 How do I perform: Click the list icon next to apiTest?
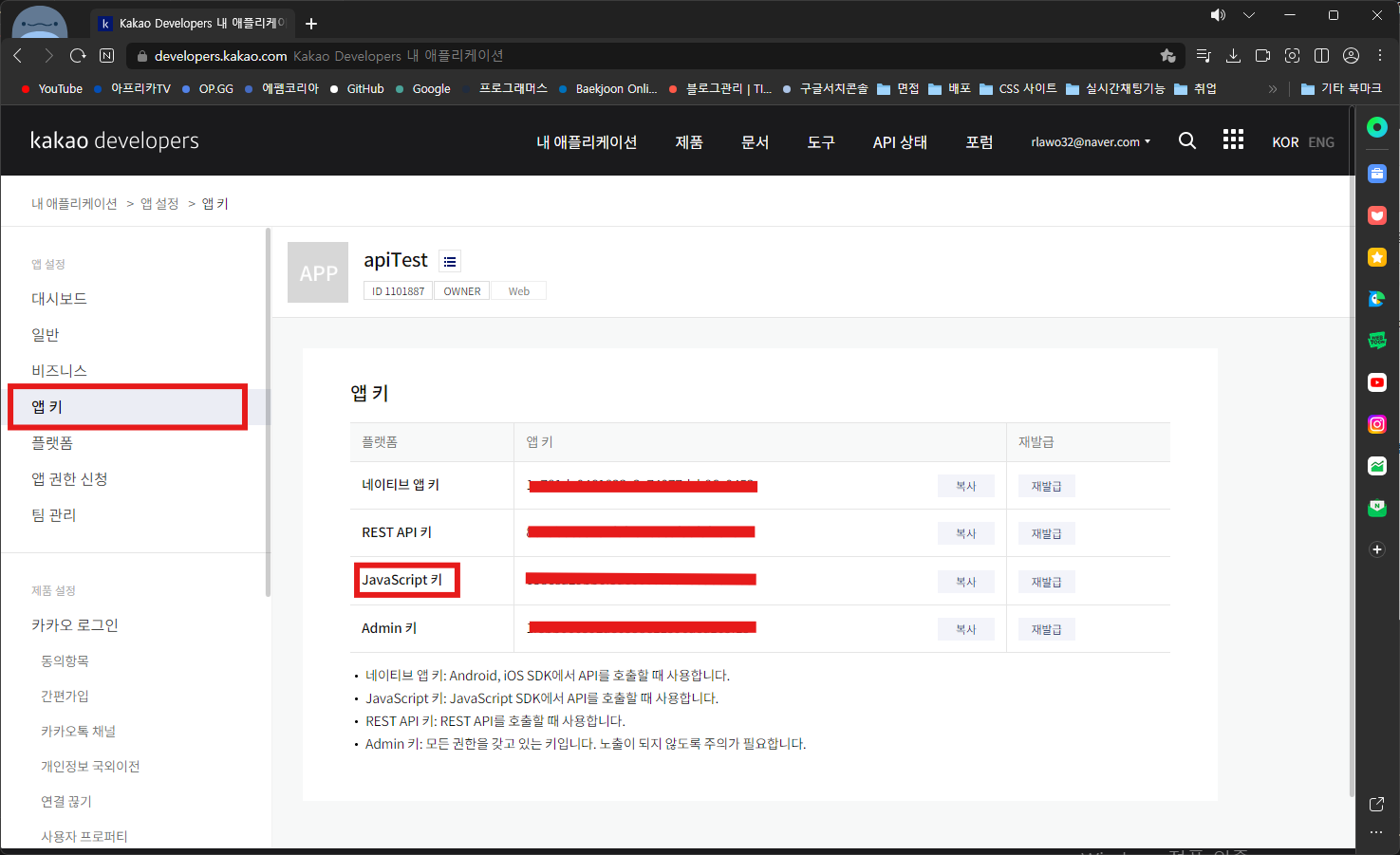tap(450, 261)
